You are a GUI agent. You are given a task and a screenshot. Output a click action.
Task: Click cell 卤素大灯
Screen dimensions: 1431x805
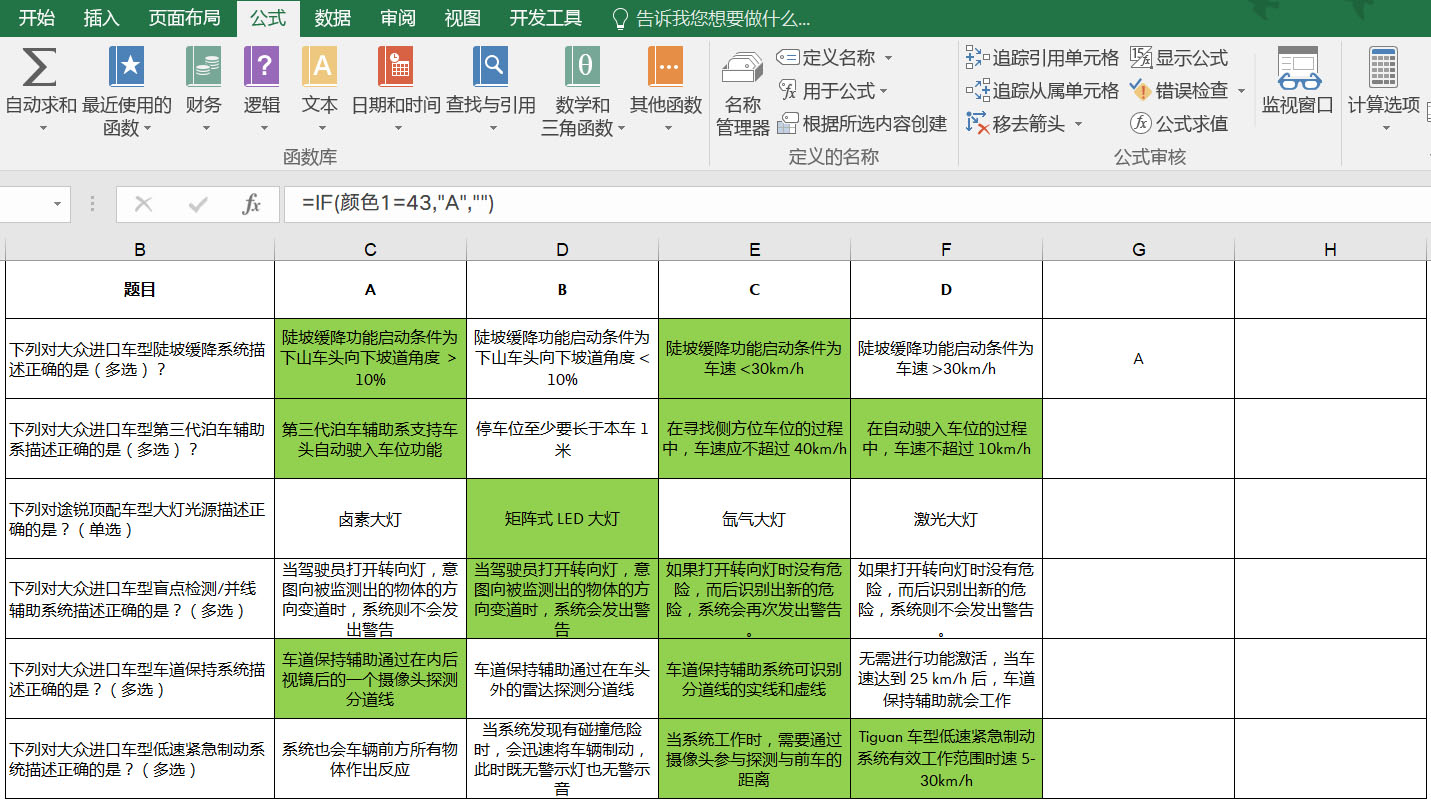click(x=370, y=519)
